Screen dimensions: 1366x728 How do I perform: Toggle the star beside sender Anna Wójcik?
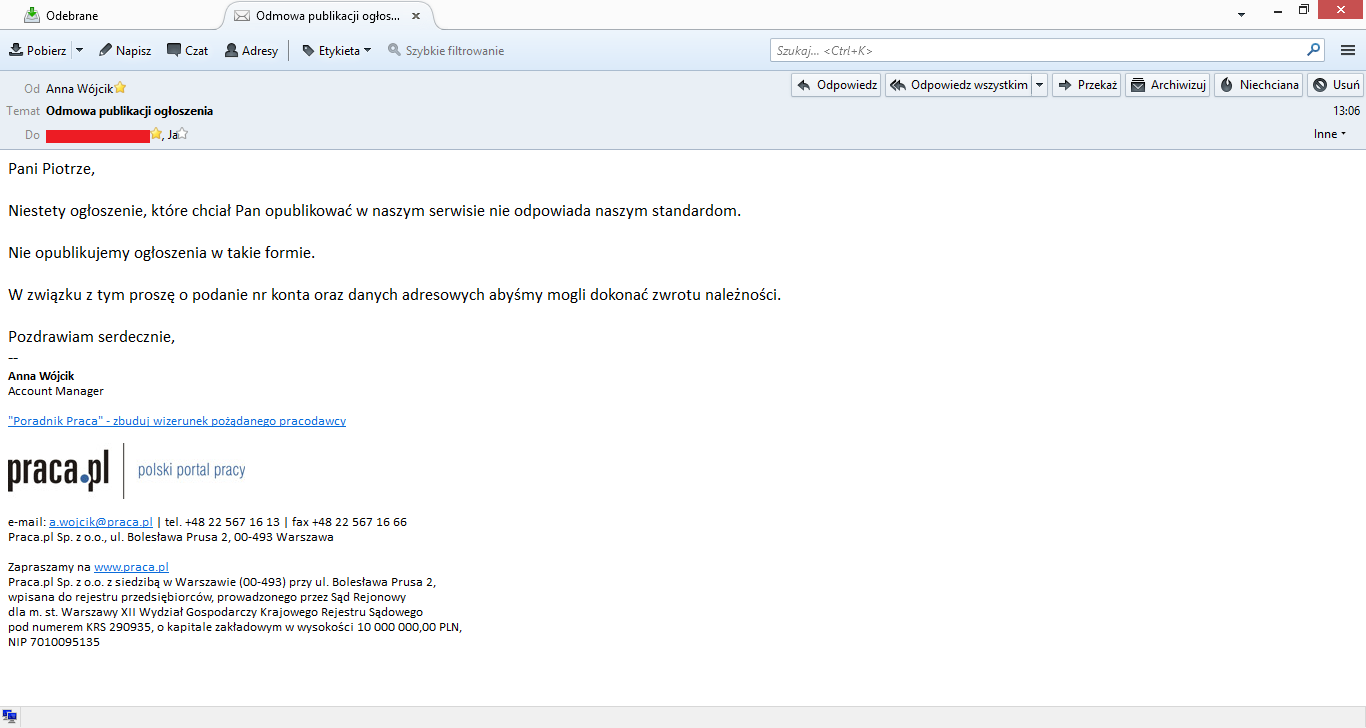120,88
